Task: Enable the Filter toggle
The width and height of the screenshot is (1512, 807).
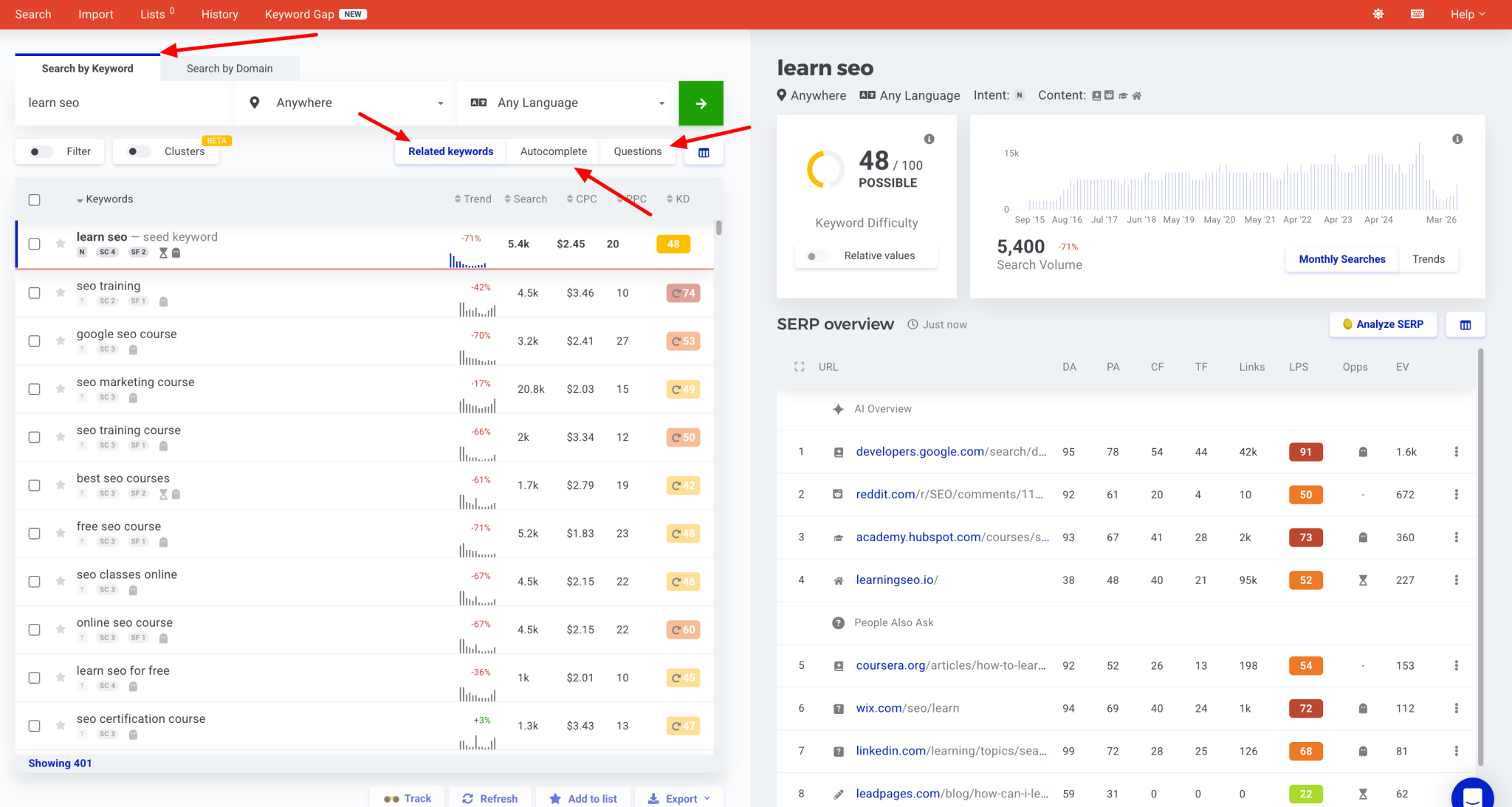Action: coord(41,151)
